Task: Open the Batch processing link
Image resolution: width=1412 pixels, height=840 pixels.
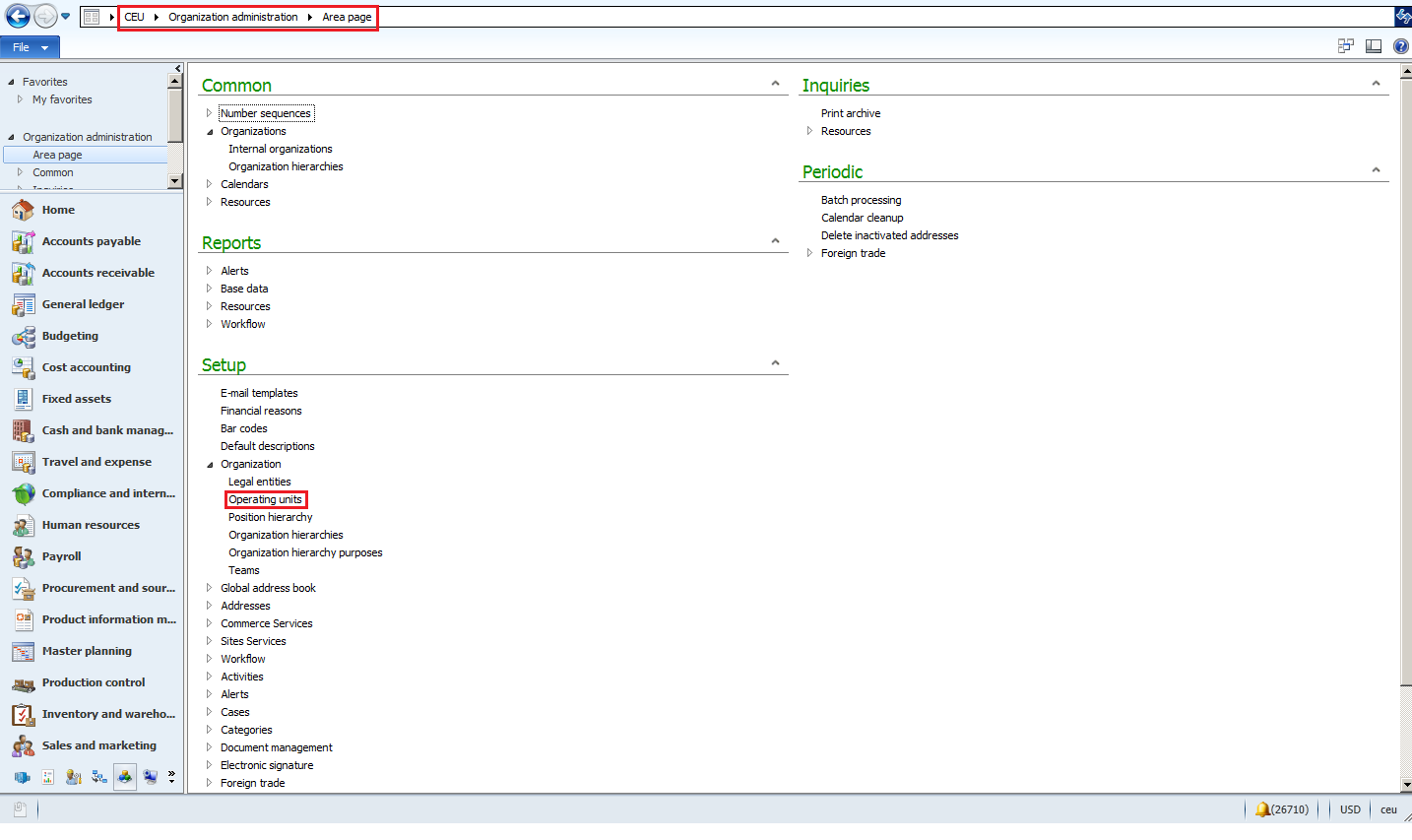Action: (861, 200)
